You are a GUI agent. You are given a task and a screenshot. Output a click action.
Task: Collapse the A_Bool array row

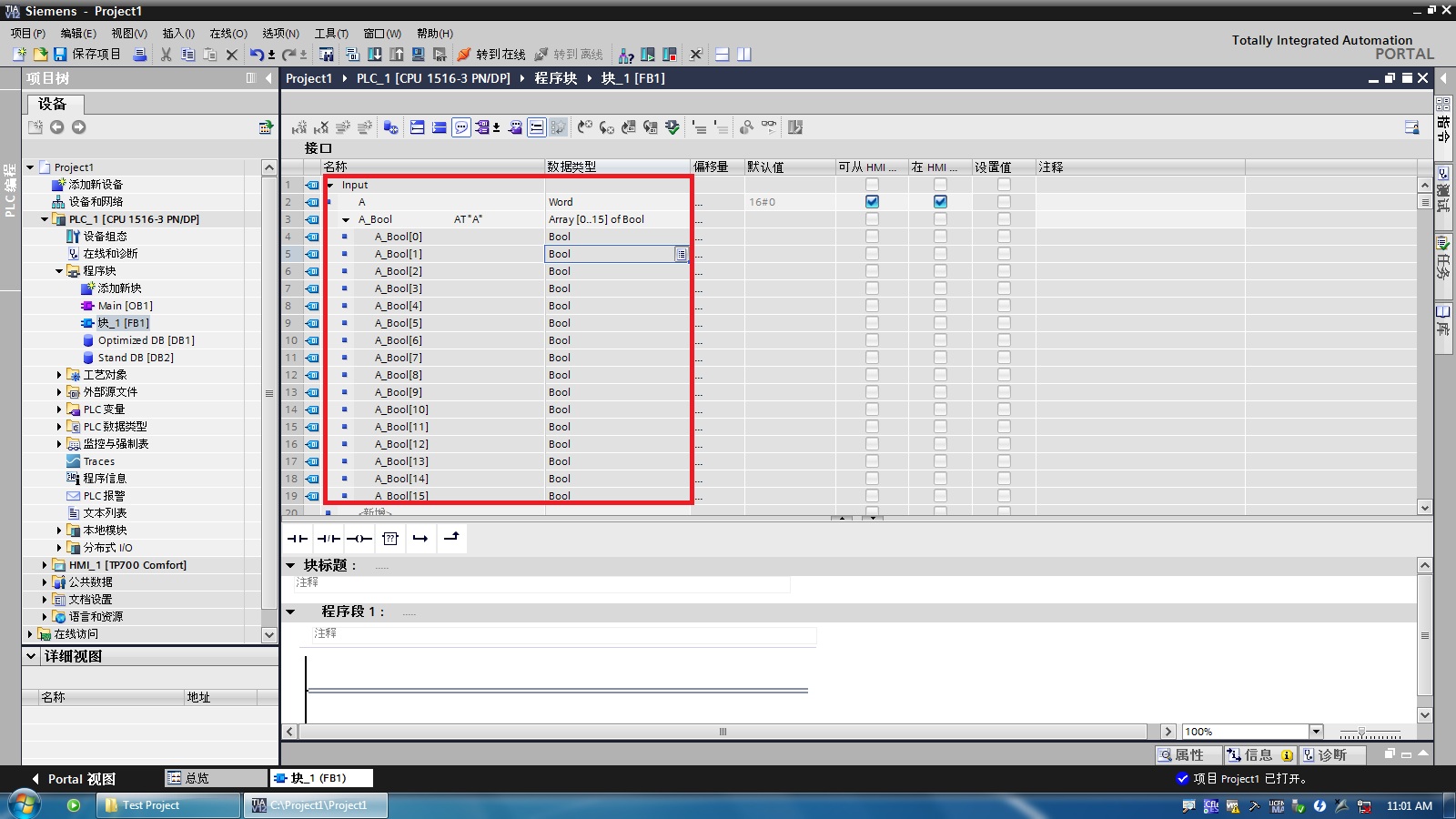point(346,220)
